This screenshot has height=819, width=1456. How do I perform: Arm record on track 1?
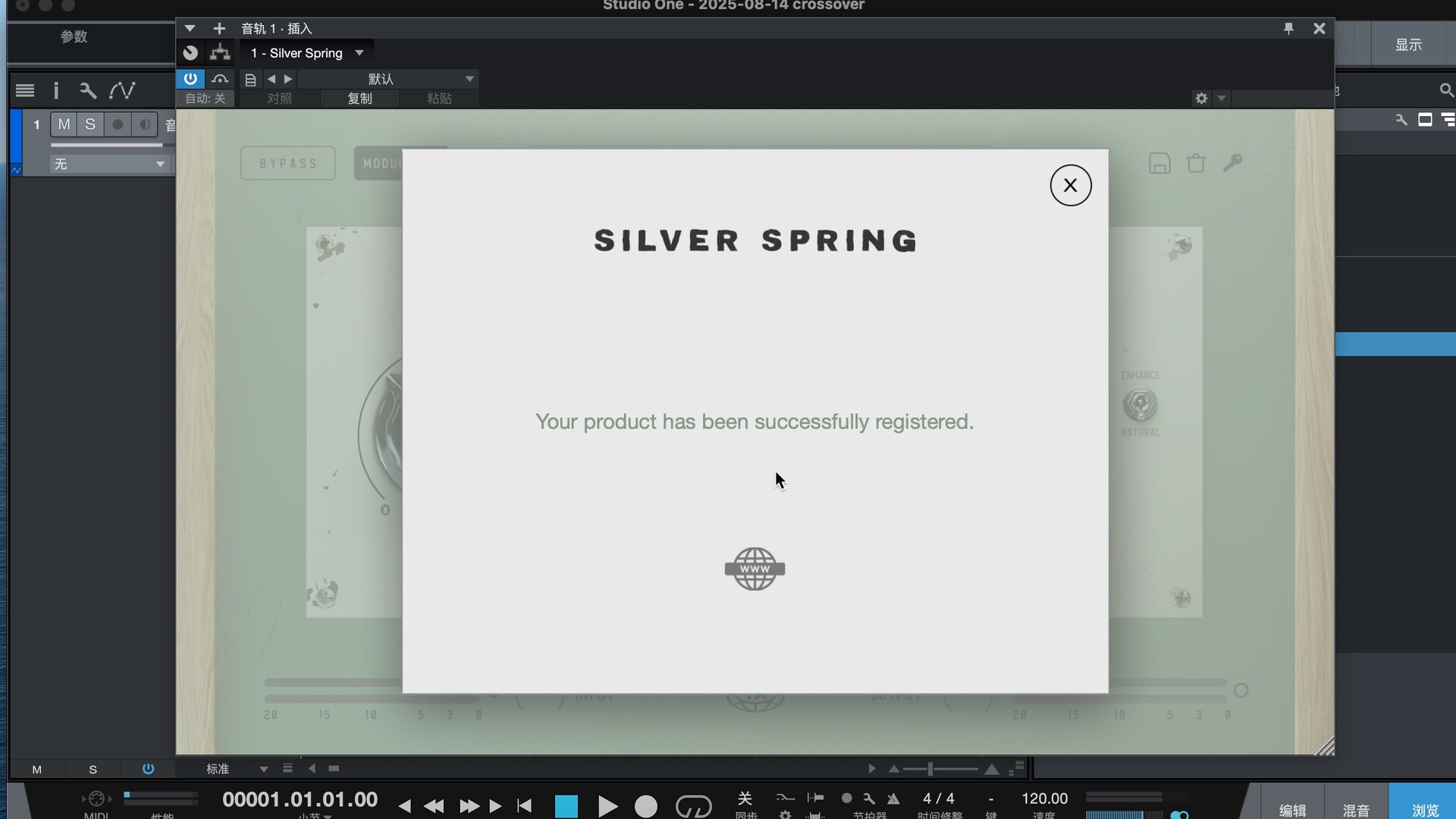click(118, 124)
